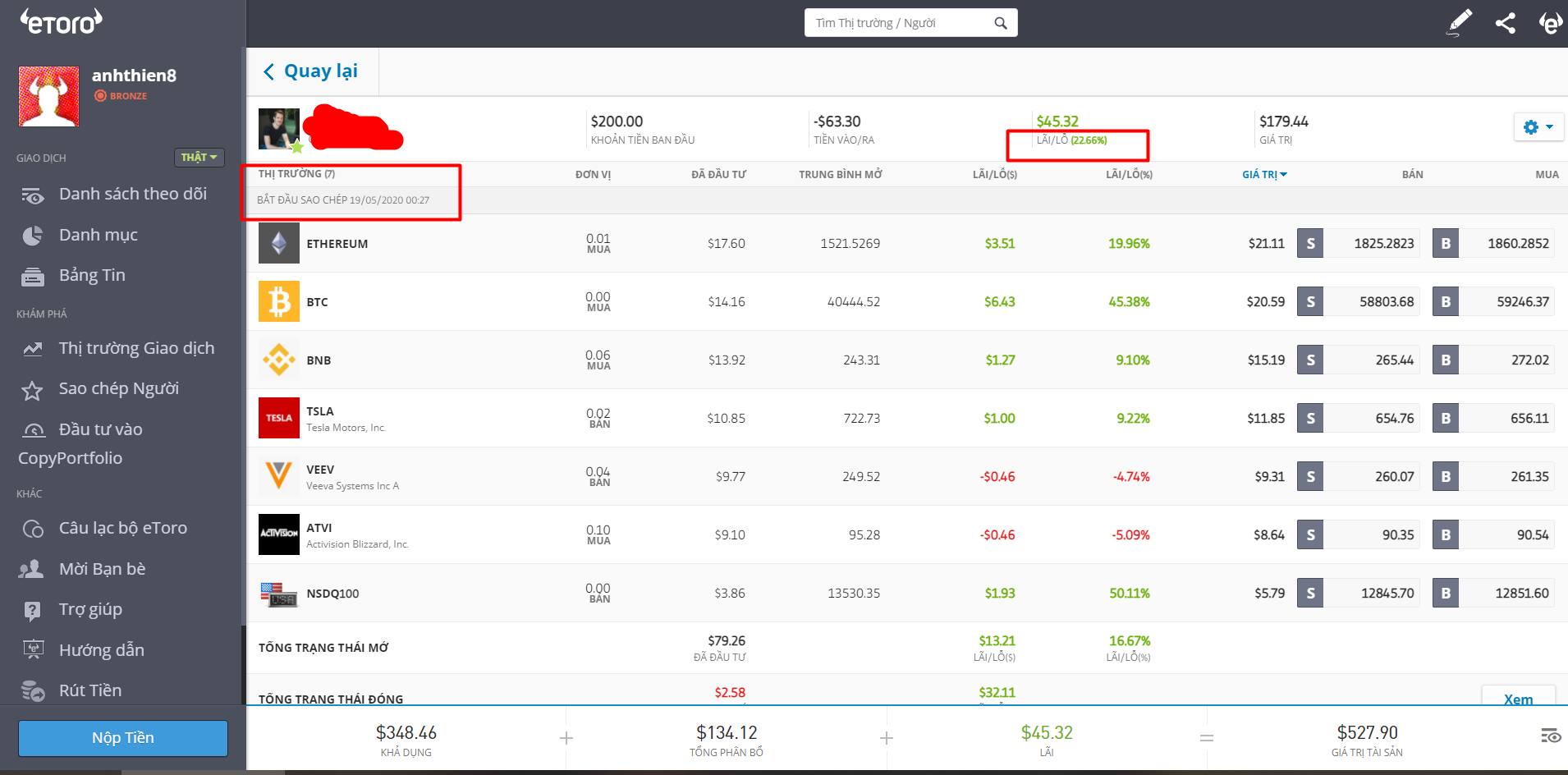Viewport: 1568px width, 775px height.
Task: Click Quay lại back link
Action: pyautogui.click(x=310, y=71)
